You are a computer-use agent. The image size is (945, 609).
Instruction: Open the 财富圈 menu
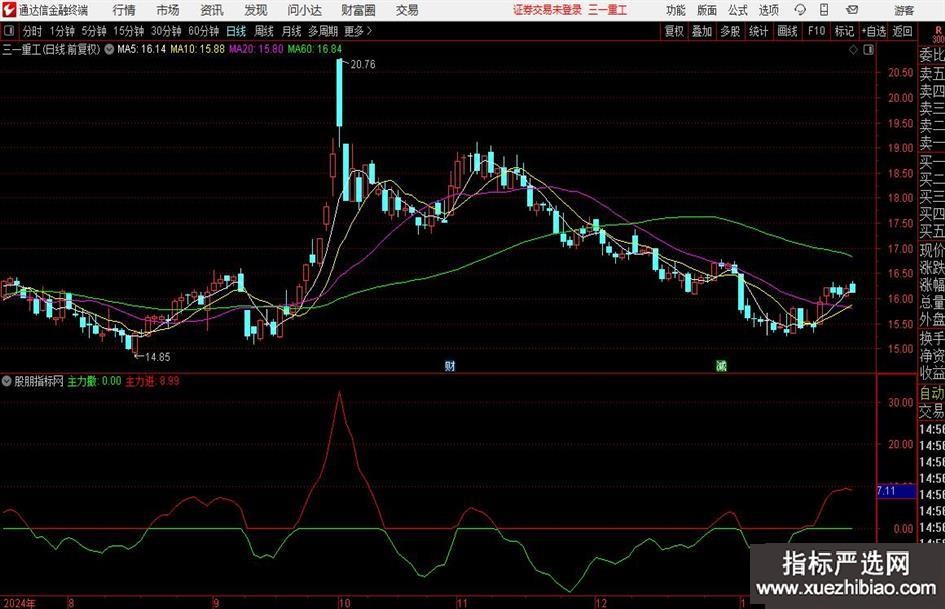pos(358,10)
